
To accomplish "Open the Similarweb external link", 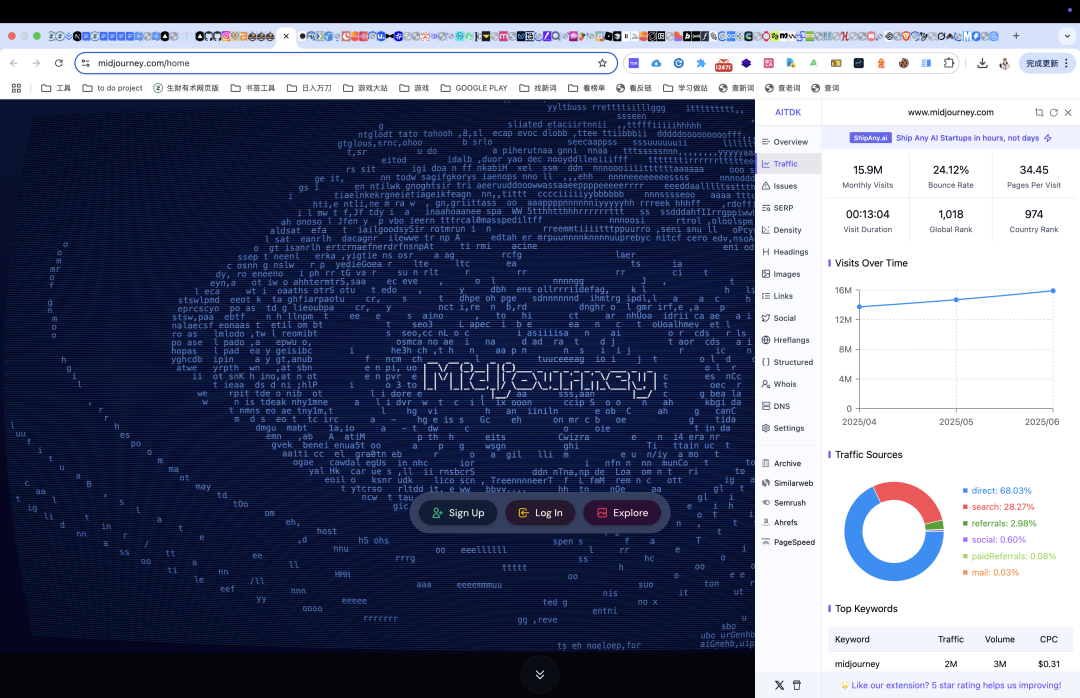I will click(785, 484).
